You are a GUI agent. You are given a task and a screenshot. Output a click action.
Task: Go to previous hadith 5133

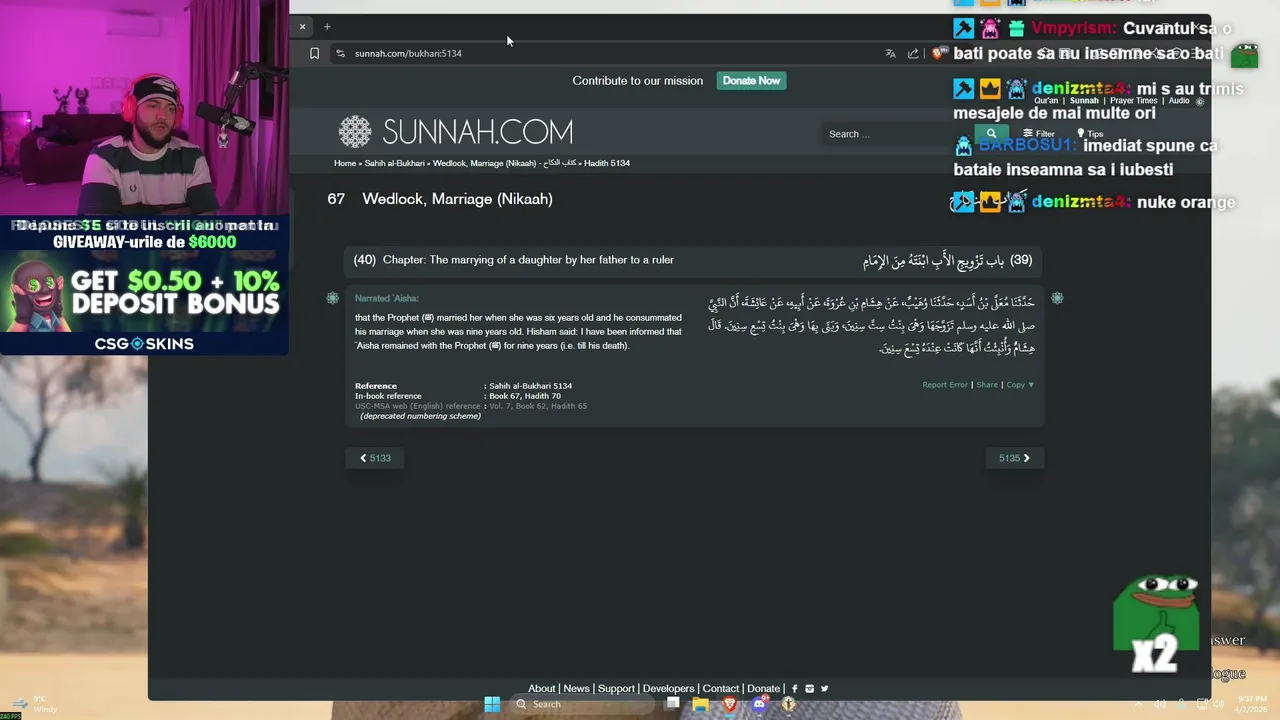click(375, 458)
